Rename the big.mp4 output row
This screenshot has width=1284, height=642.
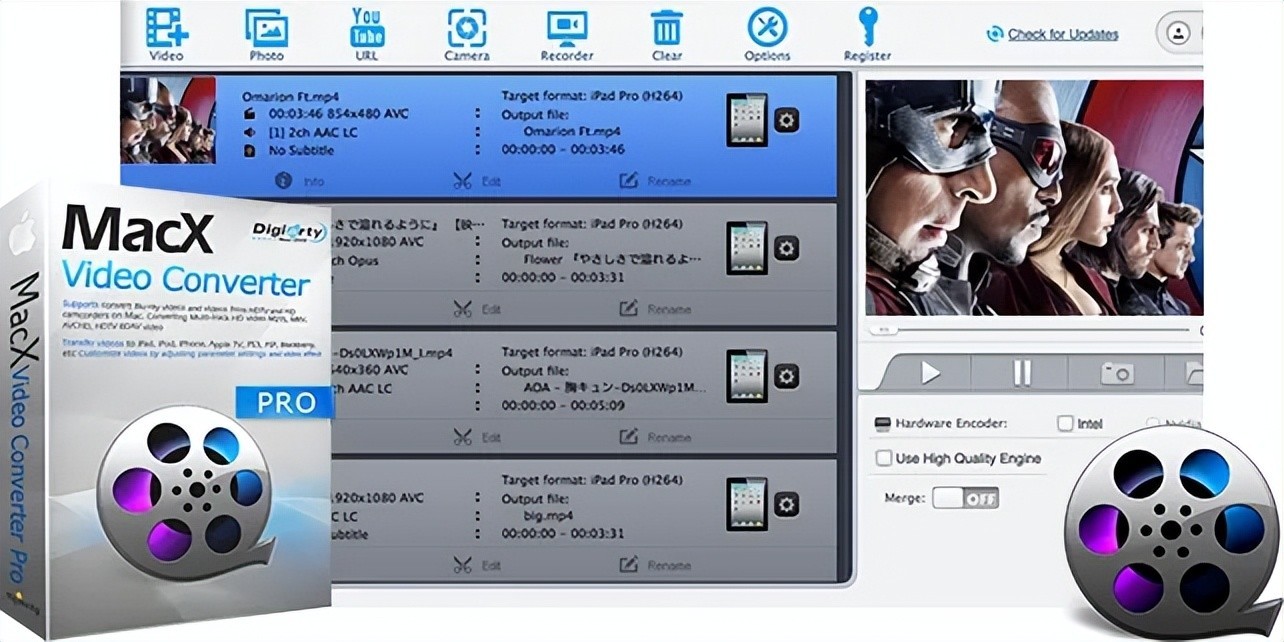click(x=655, y=565)
